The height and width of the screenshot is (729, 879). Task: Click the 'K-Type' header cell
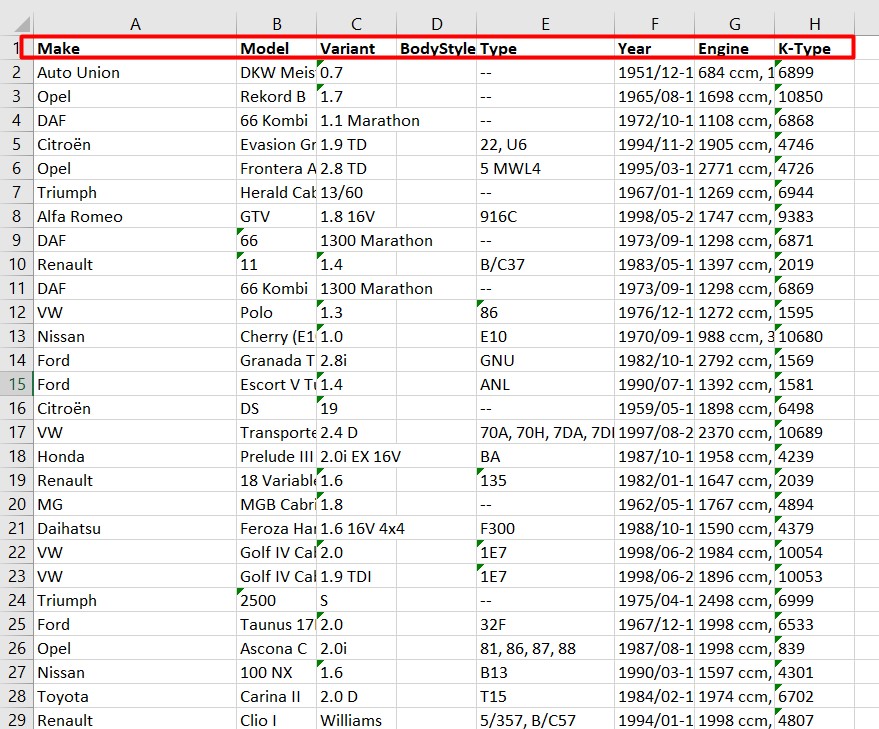point(815,48)
